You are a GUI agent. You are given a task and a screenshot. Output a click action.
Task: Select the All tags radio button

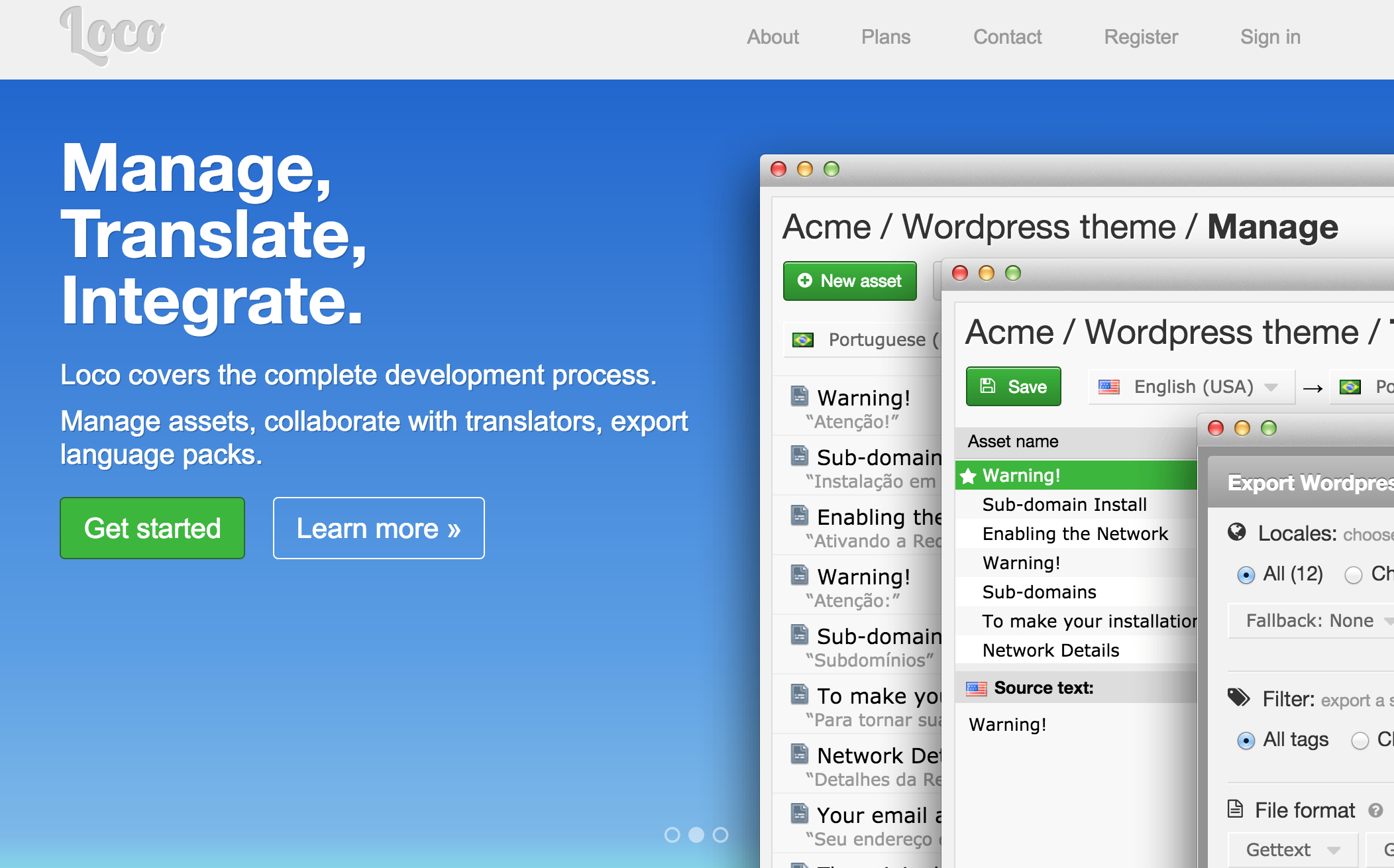[1246, 740]
